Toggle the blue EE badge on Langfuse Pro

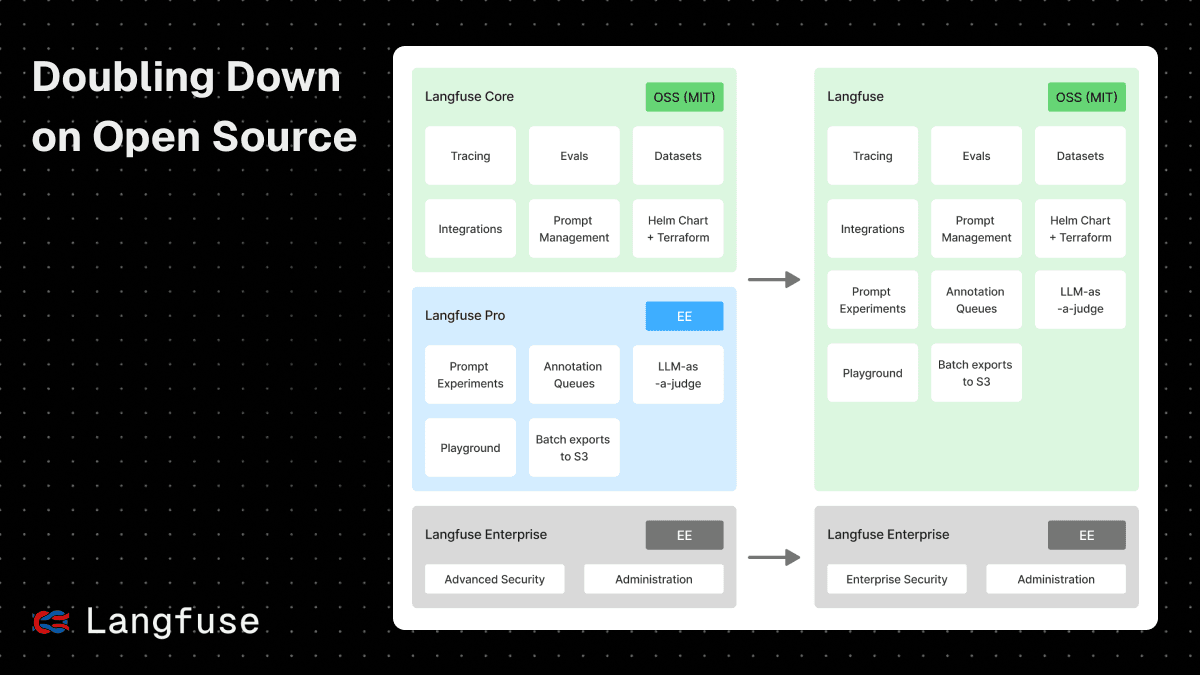tap(684, 315)
